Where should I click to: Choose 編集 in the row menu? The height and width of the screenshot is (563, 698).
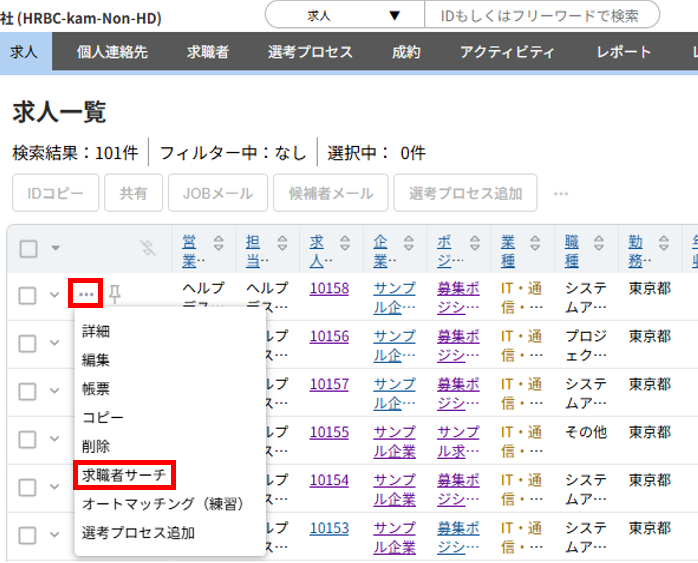click(96, 360)
